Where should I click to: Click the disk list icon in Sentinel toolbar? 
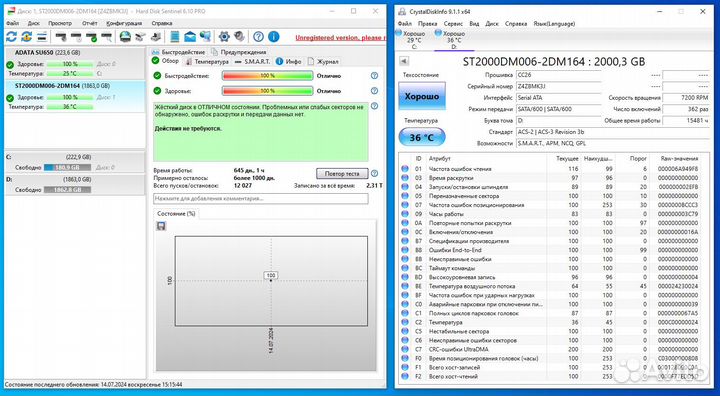point(42,37)
